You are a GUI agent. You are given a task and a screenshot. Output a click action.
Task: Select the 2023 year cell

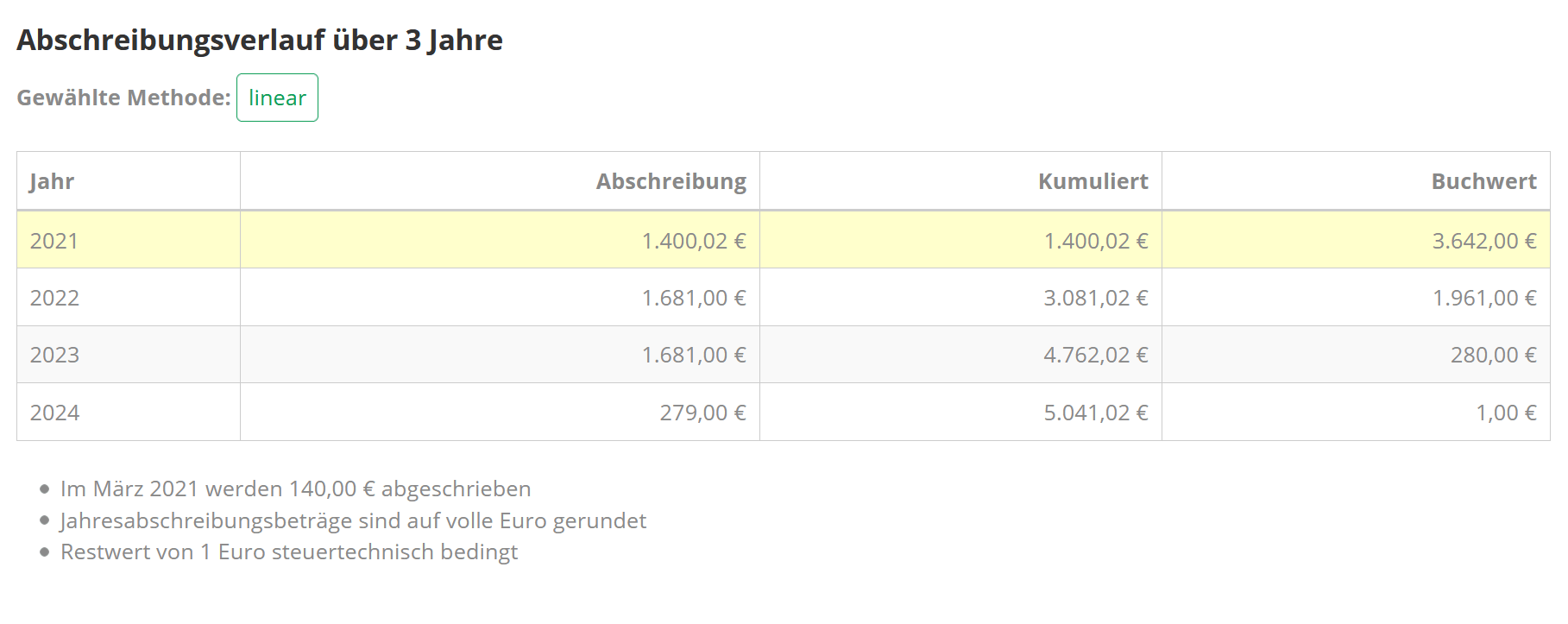click(x=54, y=355)
